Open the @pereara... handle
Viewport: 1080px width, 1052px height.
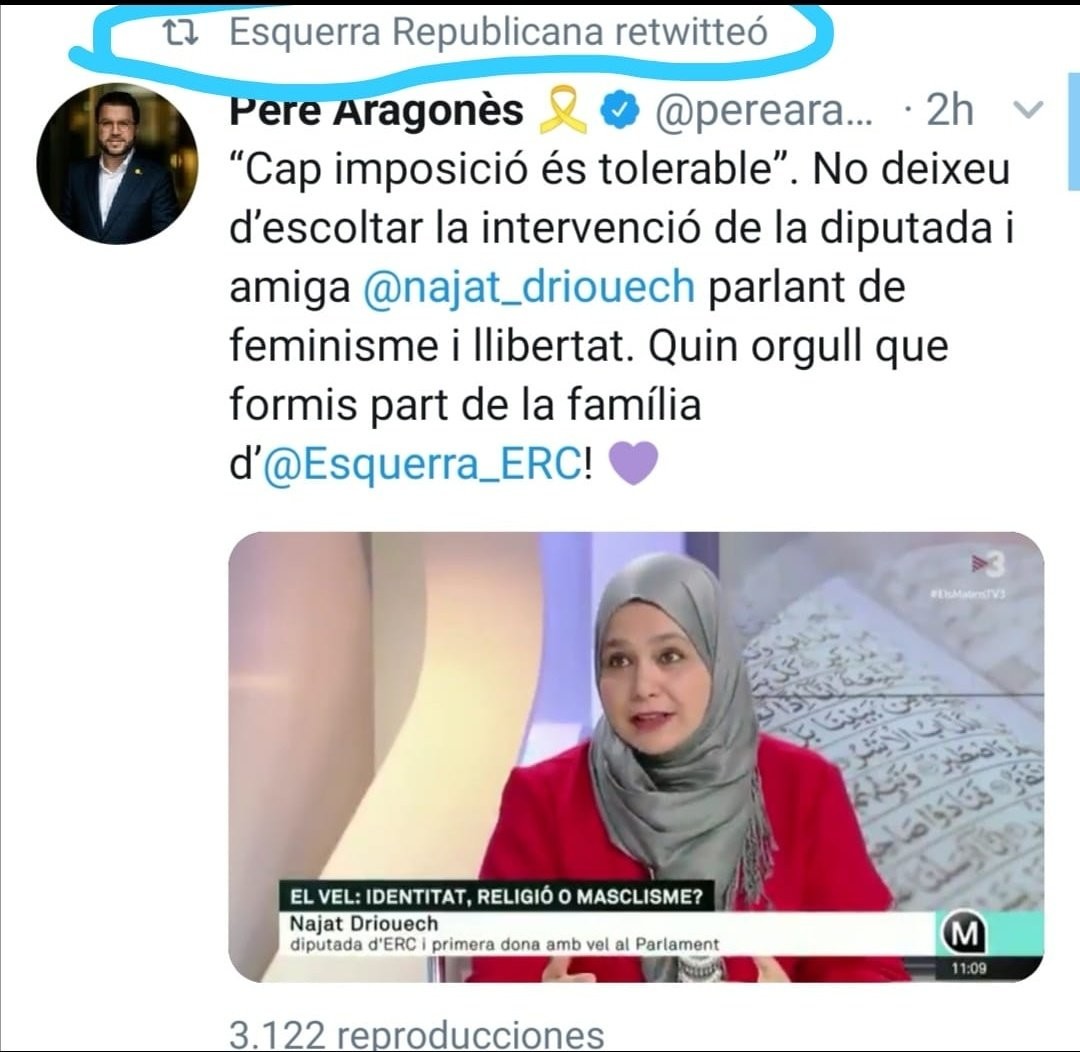click(x=763, y=110)
